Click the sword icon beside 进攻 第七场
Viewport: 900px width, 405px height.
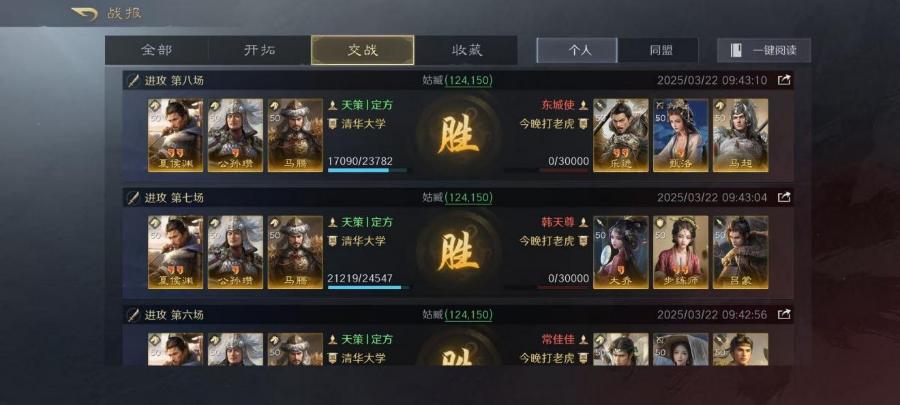pos(134,198)
